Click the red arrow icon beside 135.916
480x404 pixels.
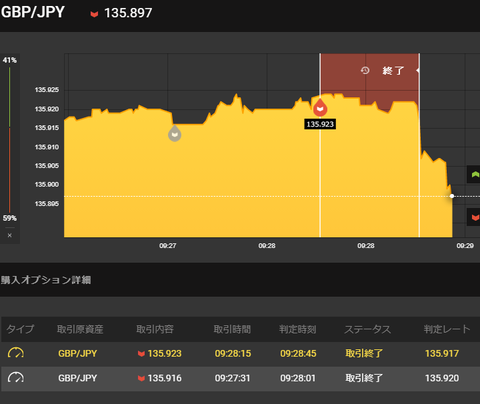click(x=141, y=378)
